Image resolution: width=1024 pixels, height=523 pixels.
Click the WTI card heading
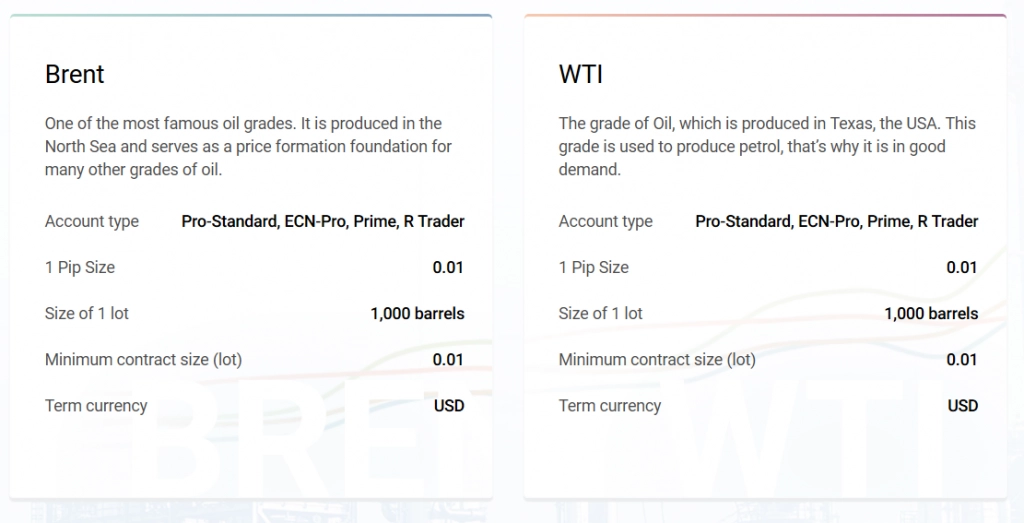coord(581,74)
